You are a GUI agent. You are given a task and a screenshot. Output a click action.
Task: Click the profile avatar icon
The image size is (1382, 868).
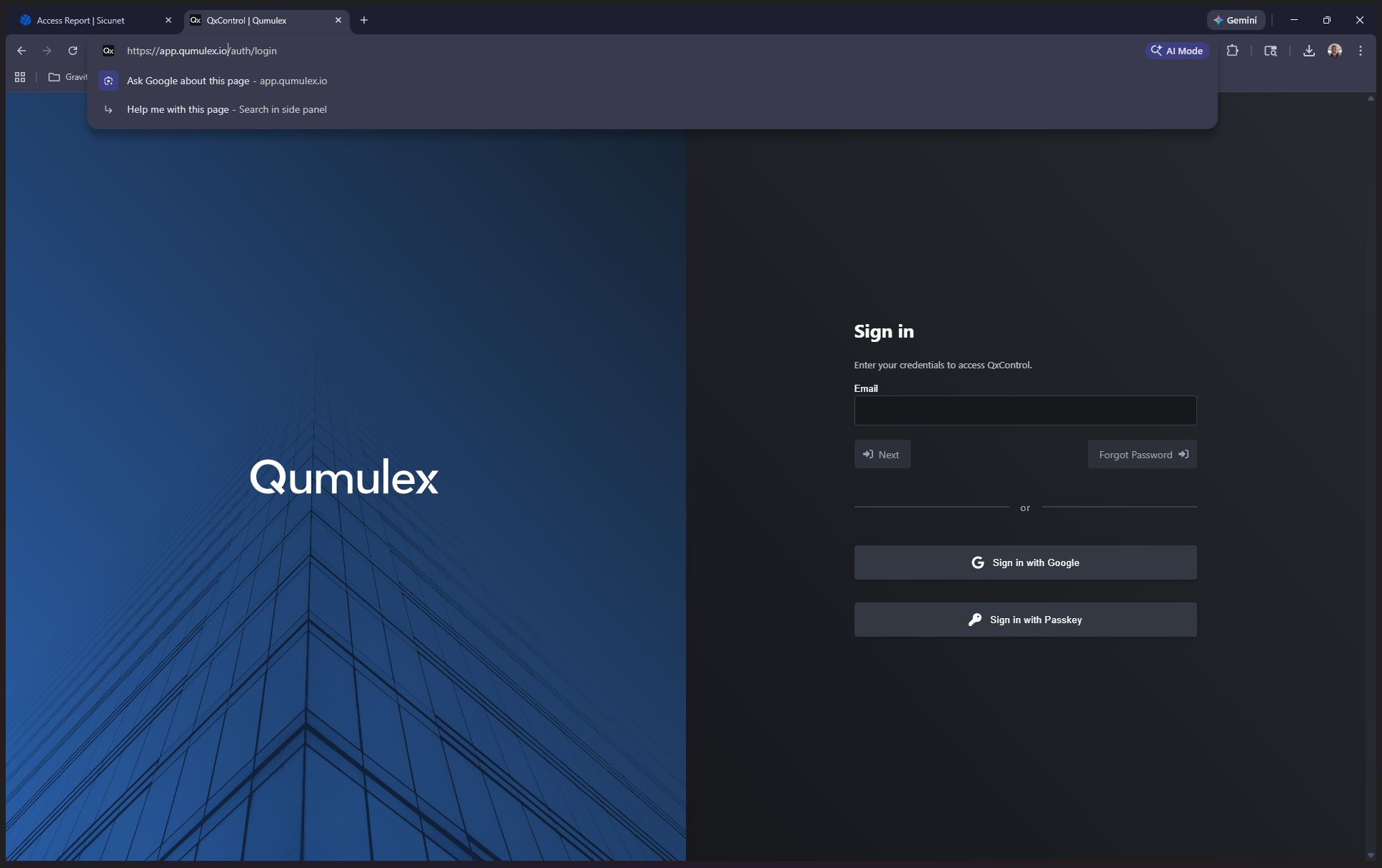[x=1334, y=51]
